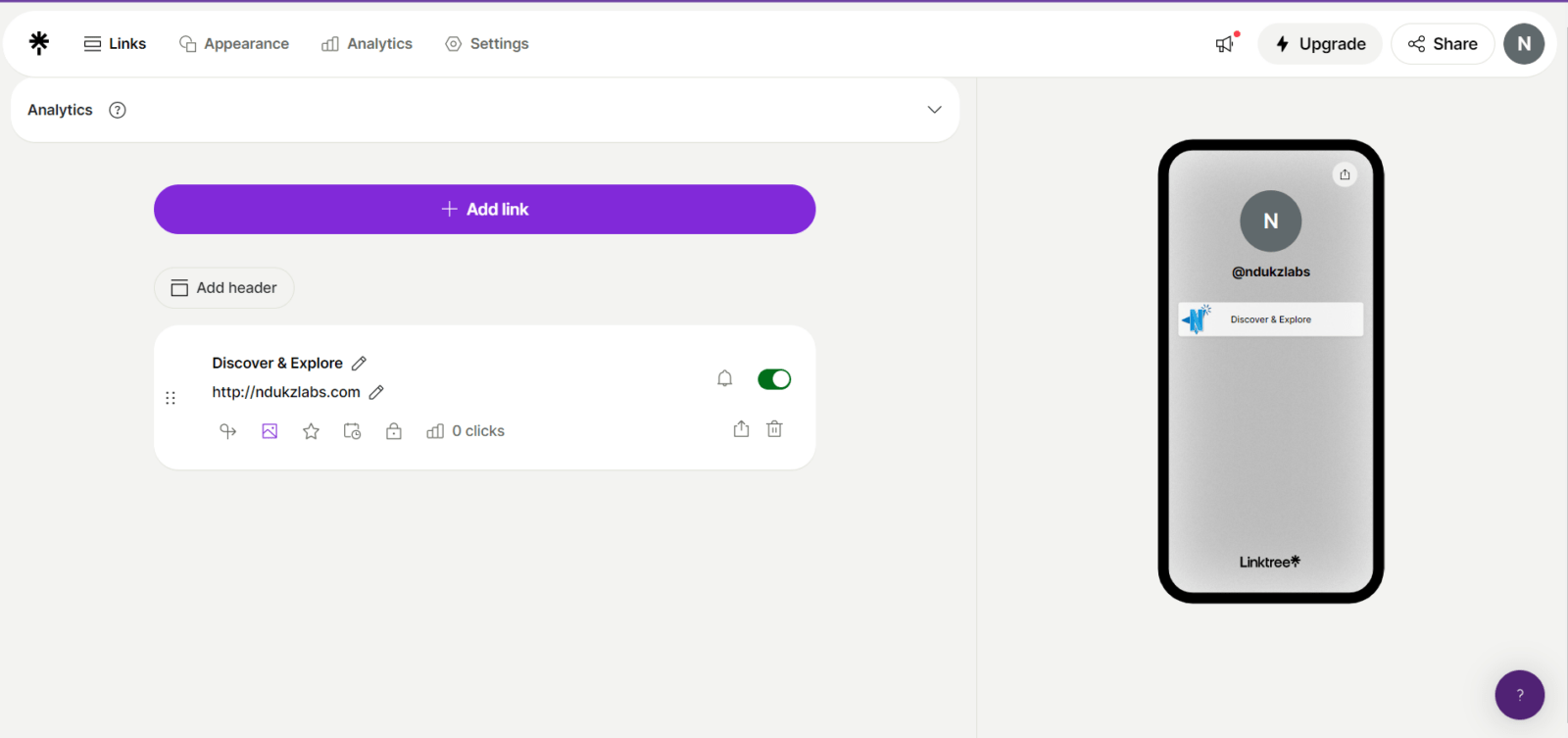Open the redirect arrow icon on the link row
This screenshot has height=738, width=1568.
point(227,430)
